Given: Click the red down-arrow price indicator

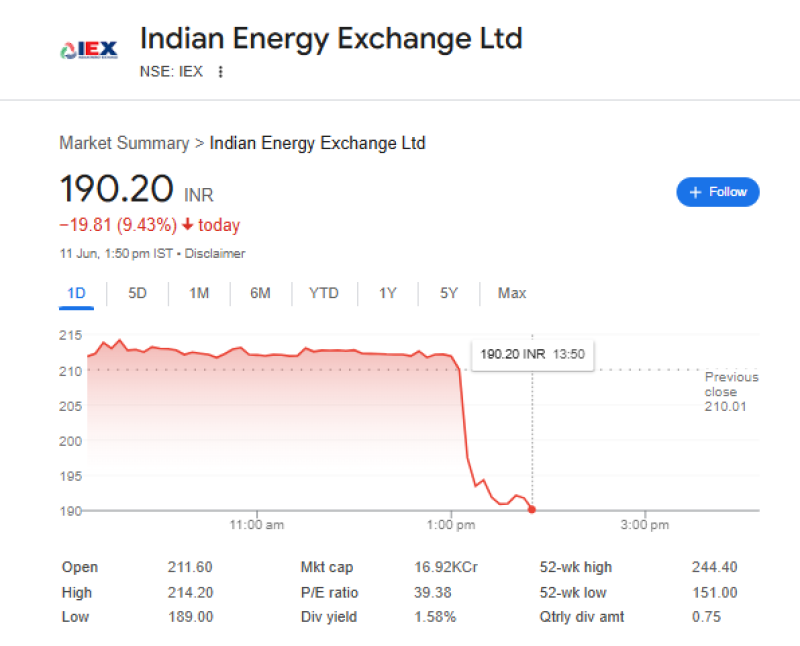Looking at the screenshot, I should [x=188, y=224].
